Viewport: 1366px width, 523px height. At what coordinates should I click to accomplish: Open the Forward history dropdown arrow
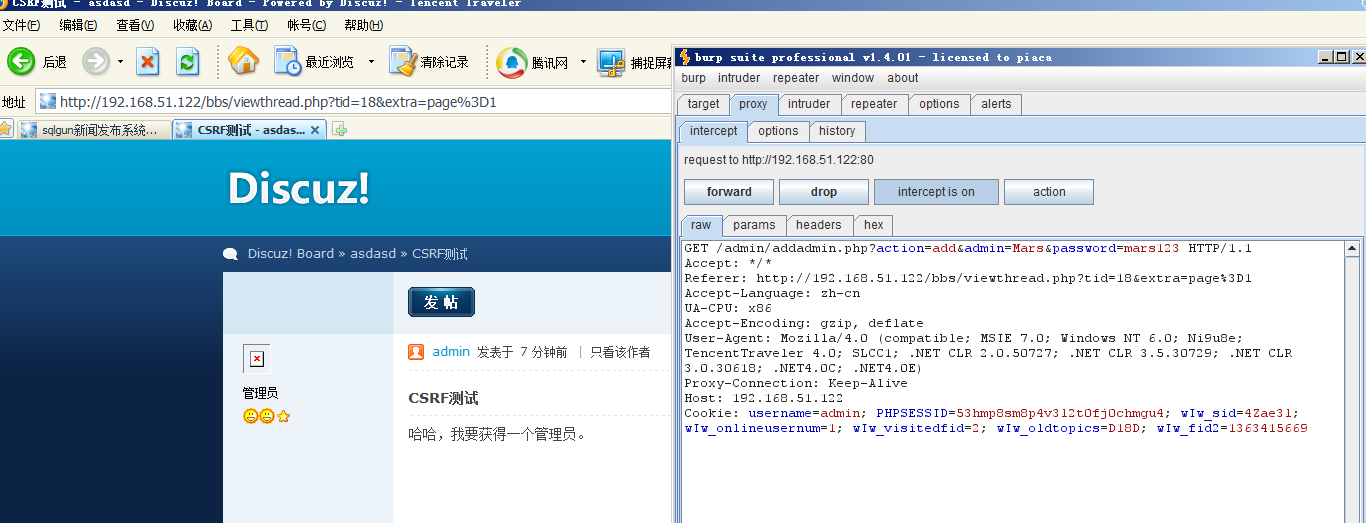(x=120, y=62)
